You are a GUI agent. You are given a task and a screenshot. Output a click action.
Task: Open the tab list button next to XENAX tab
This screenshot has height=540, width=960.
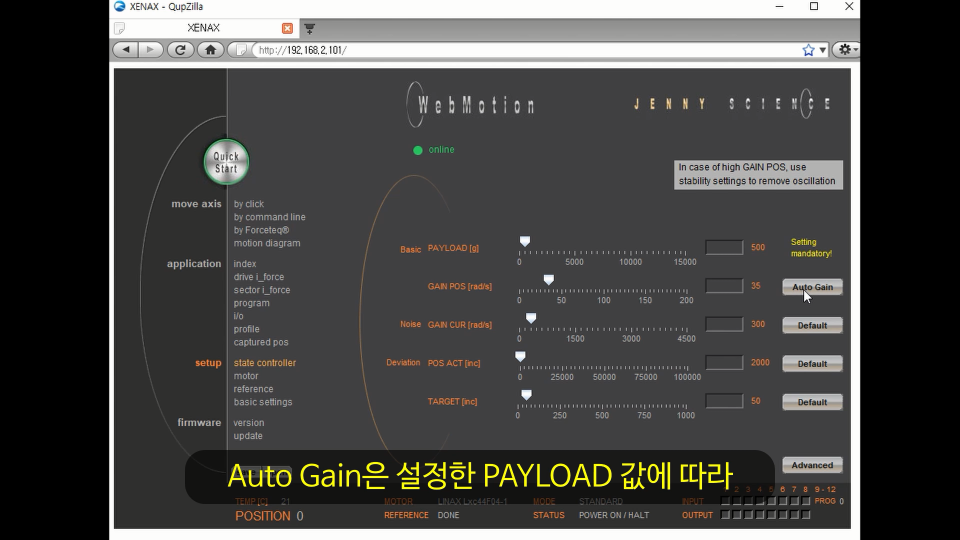point(310,28)
